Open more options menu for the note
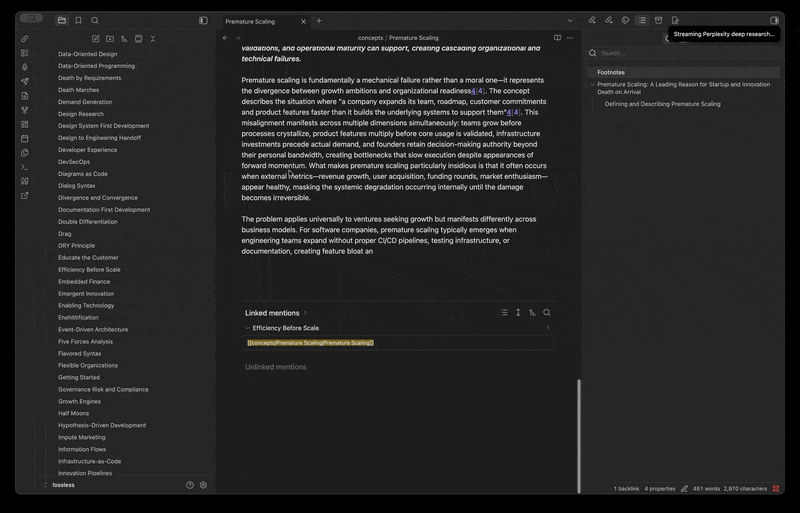The width and height of the screenshot is (800, 513). click(x=570, y=38)
